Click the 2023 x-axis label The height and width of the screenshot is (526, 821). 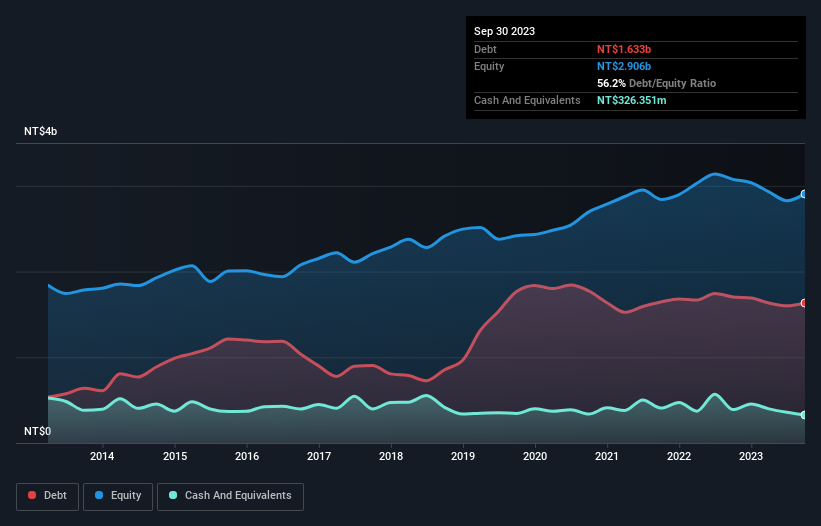751,456
